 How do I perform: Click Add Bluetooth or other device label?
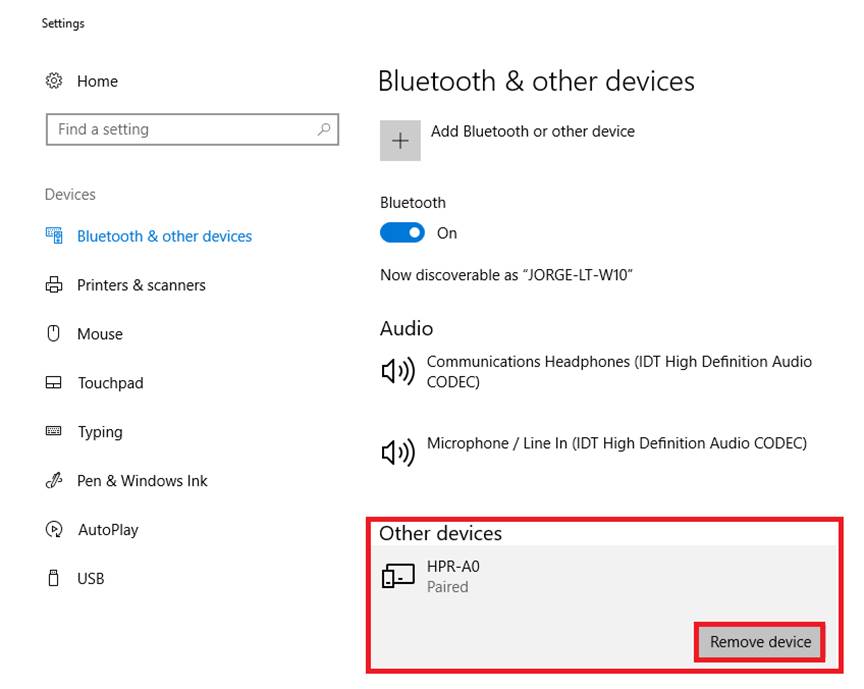[532, 131]
